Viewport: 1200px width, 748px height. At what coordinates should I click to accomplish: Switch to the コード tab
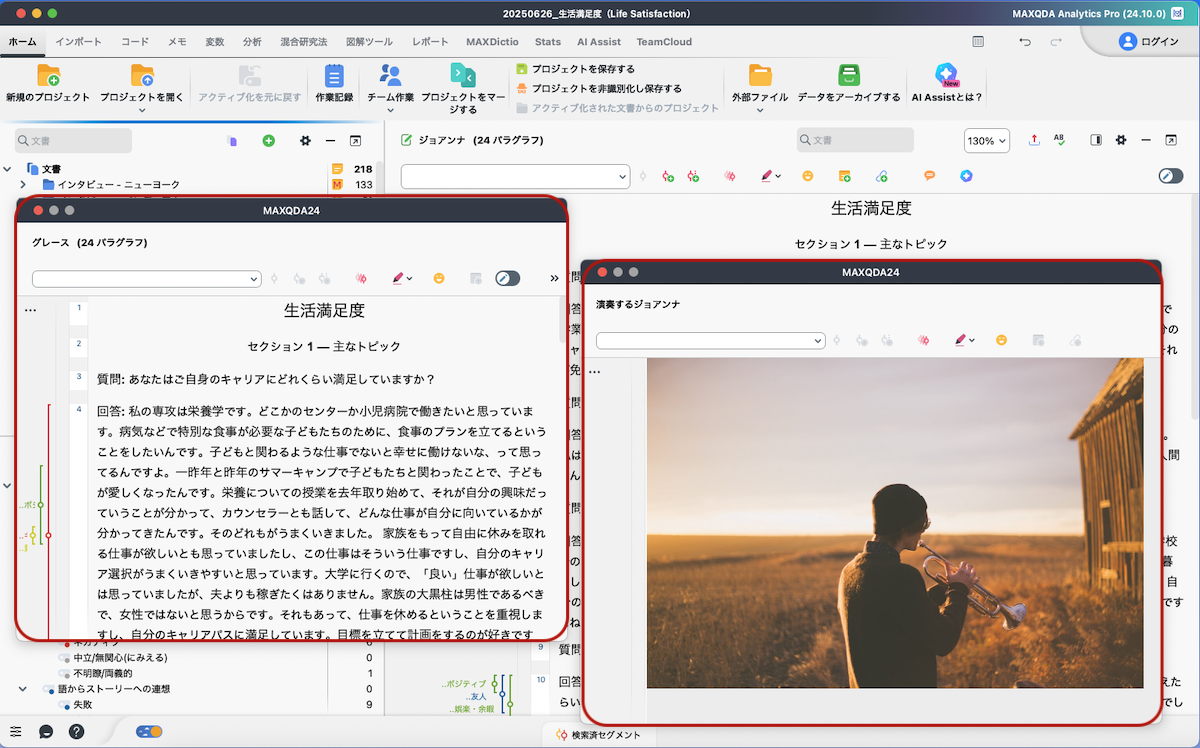coord(135,42)
